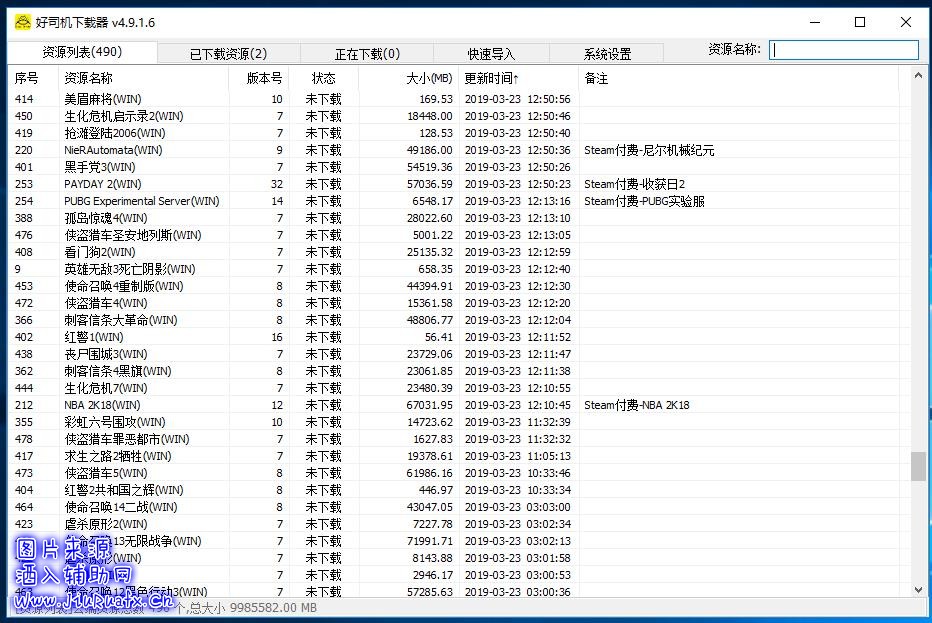Sort by the 资源名称 column header

click(143, 78)
